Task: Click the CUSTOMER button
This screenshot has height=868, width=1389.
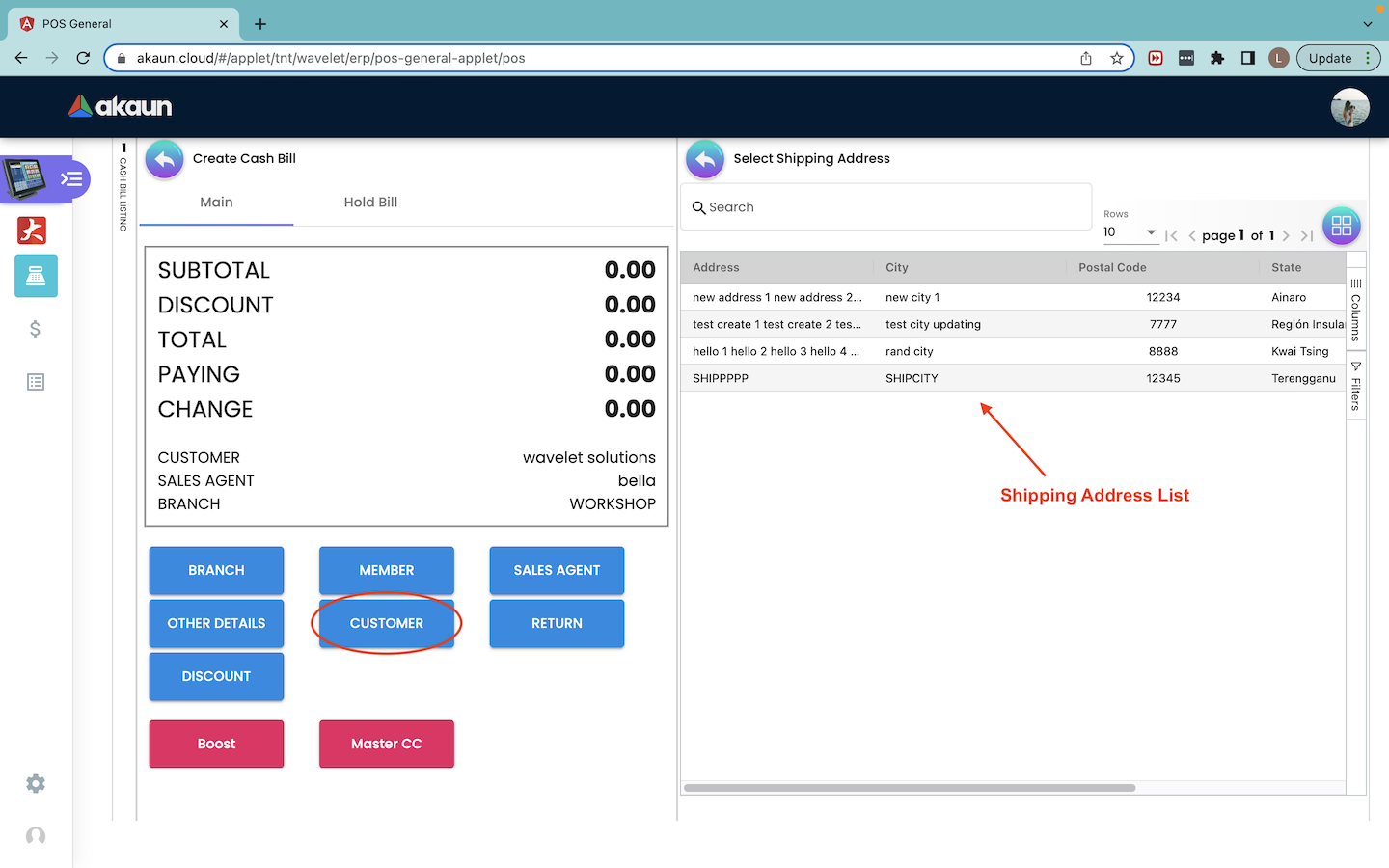Action: pos(386,624)
